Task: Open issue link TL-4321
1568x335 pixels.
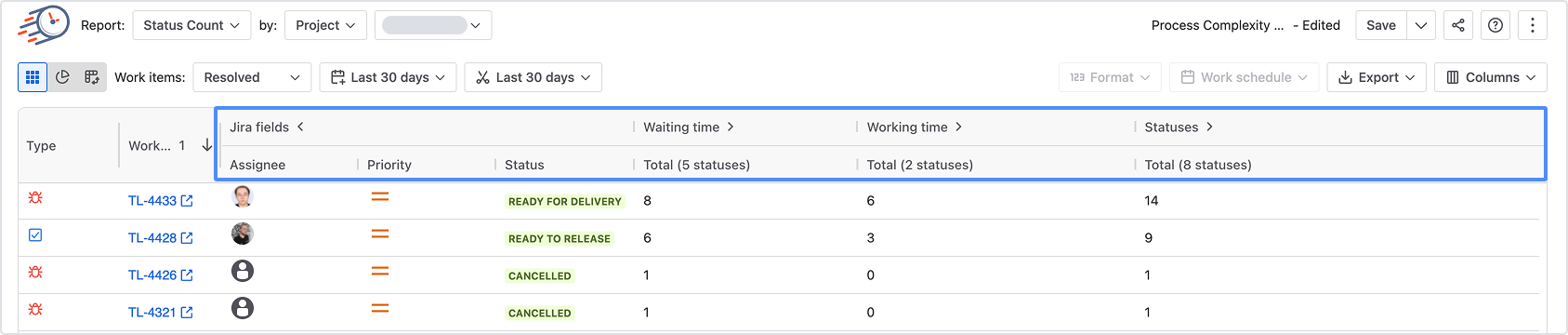Action: 160,313
